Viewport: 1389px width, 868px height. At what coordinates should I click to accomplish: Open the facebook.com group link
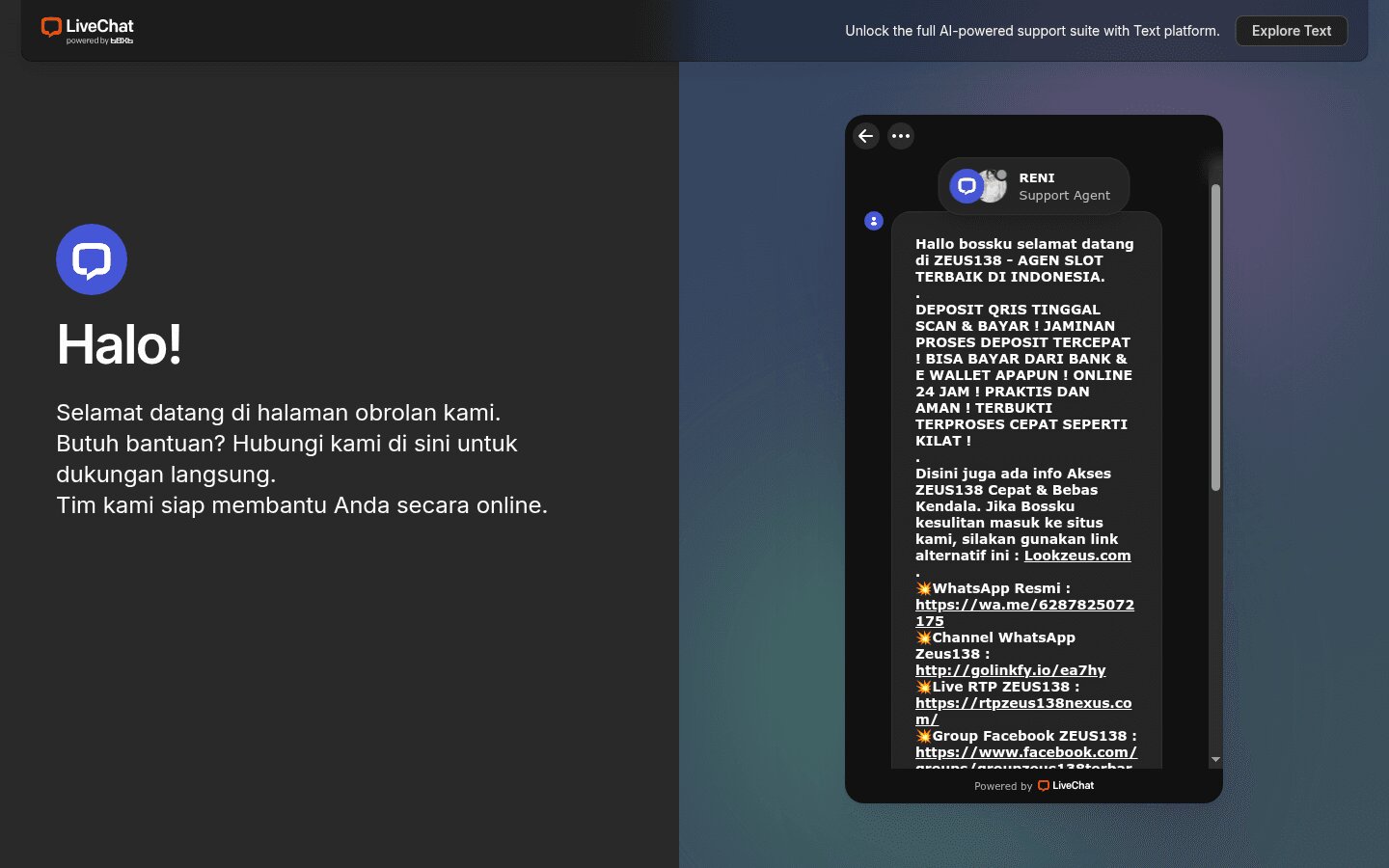click(1026, 759)
